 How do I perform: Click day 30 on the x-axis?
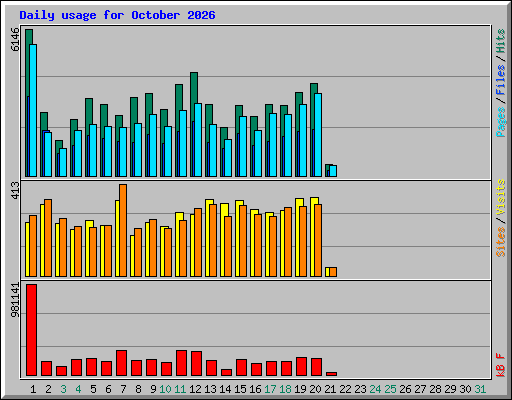click(465, 389)
